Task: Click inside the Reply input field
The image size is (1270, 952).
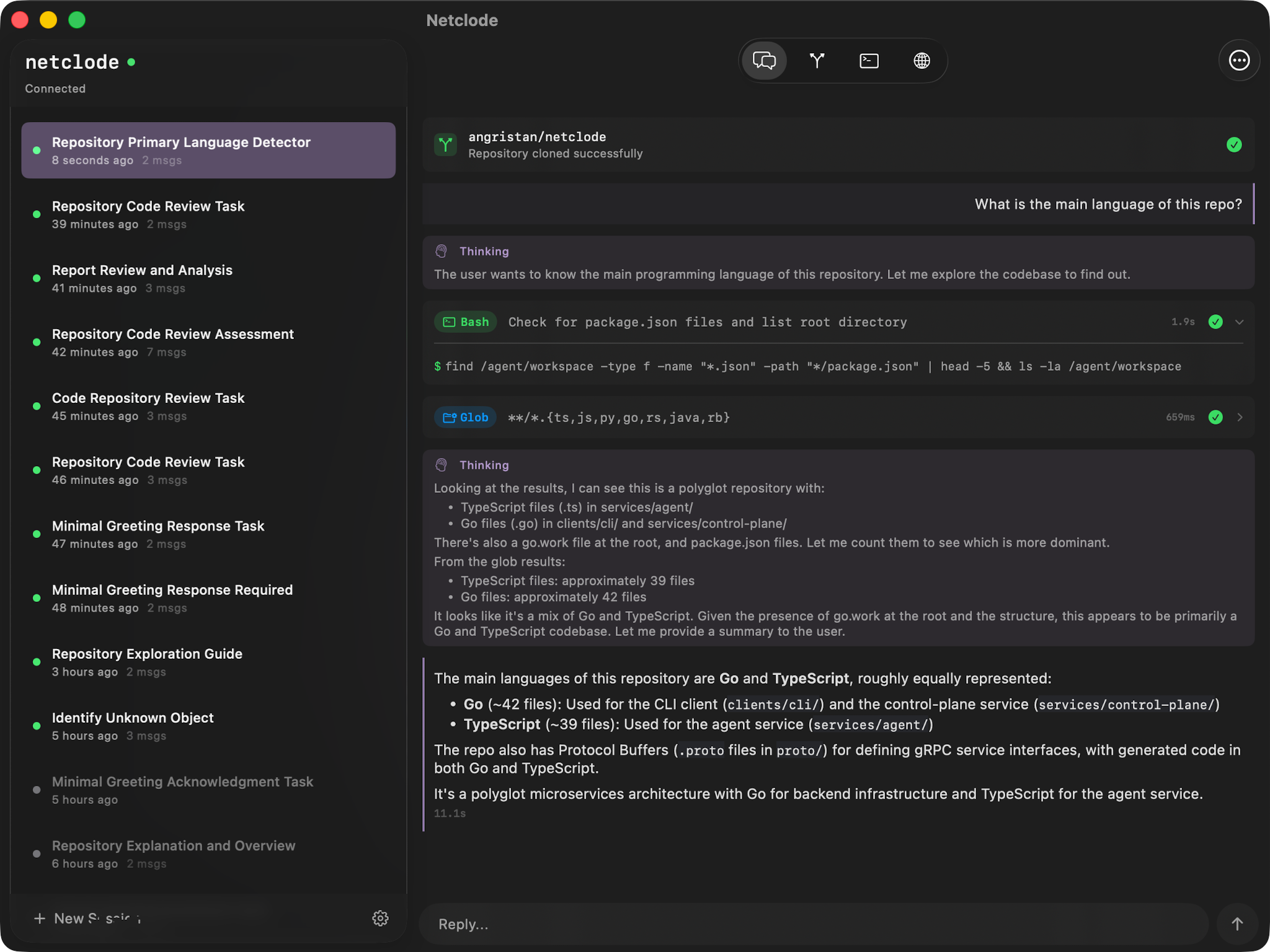Action: point(744,923)
